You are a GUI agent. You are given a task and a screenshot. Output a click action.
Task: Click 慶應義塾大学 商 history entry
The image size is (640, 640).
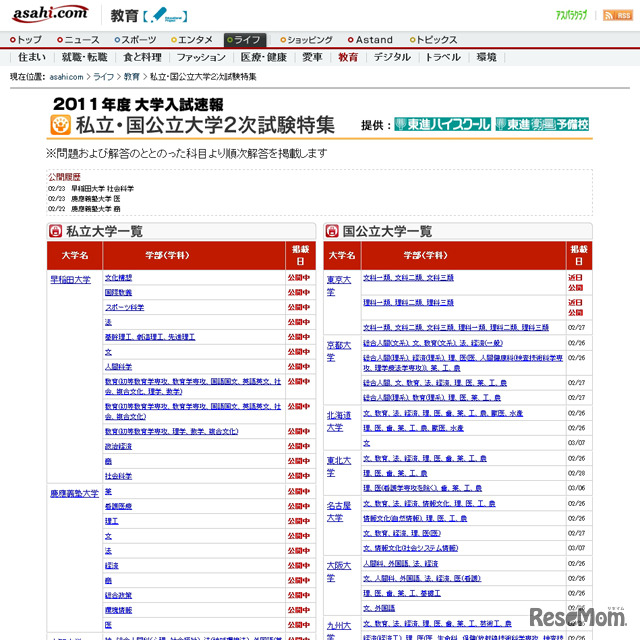(96, 209)
